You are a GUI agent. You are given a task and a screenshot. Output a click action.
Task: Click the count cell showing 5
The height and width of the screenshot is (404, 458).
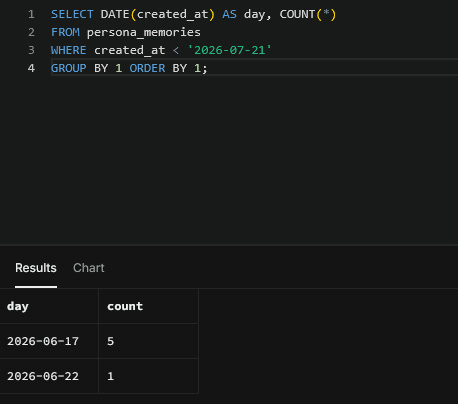click(x=149, y=341)
